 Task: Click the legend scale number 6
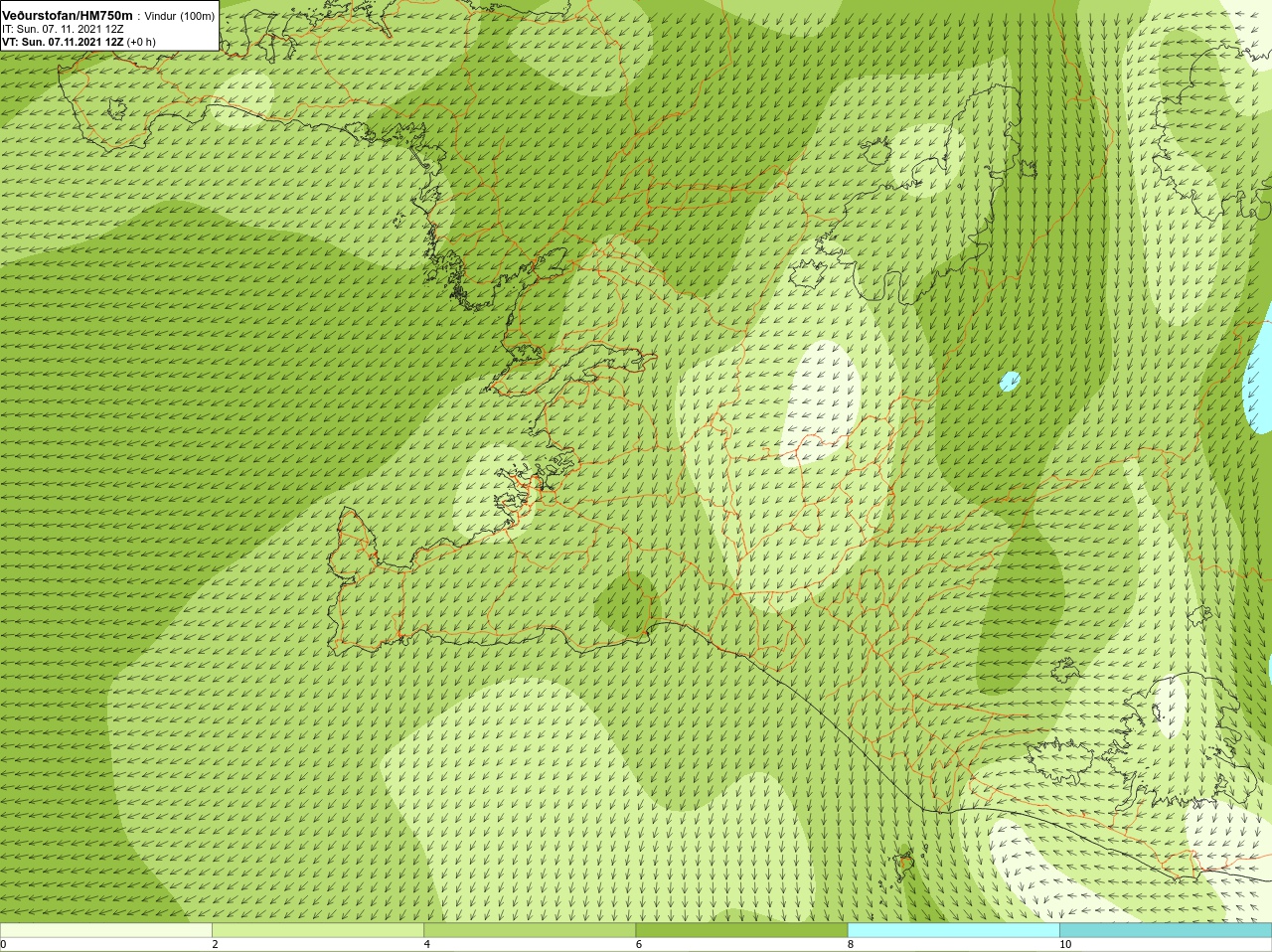click(639, 944)
